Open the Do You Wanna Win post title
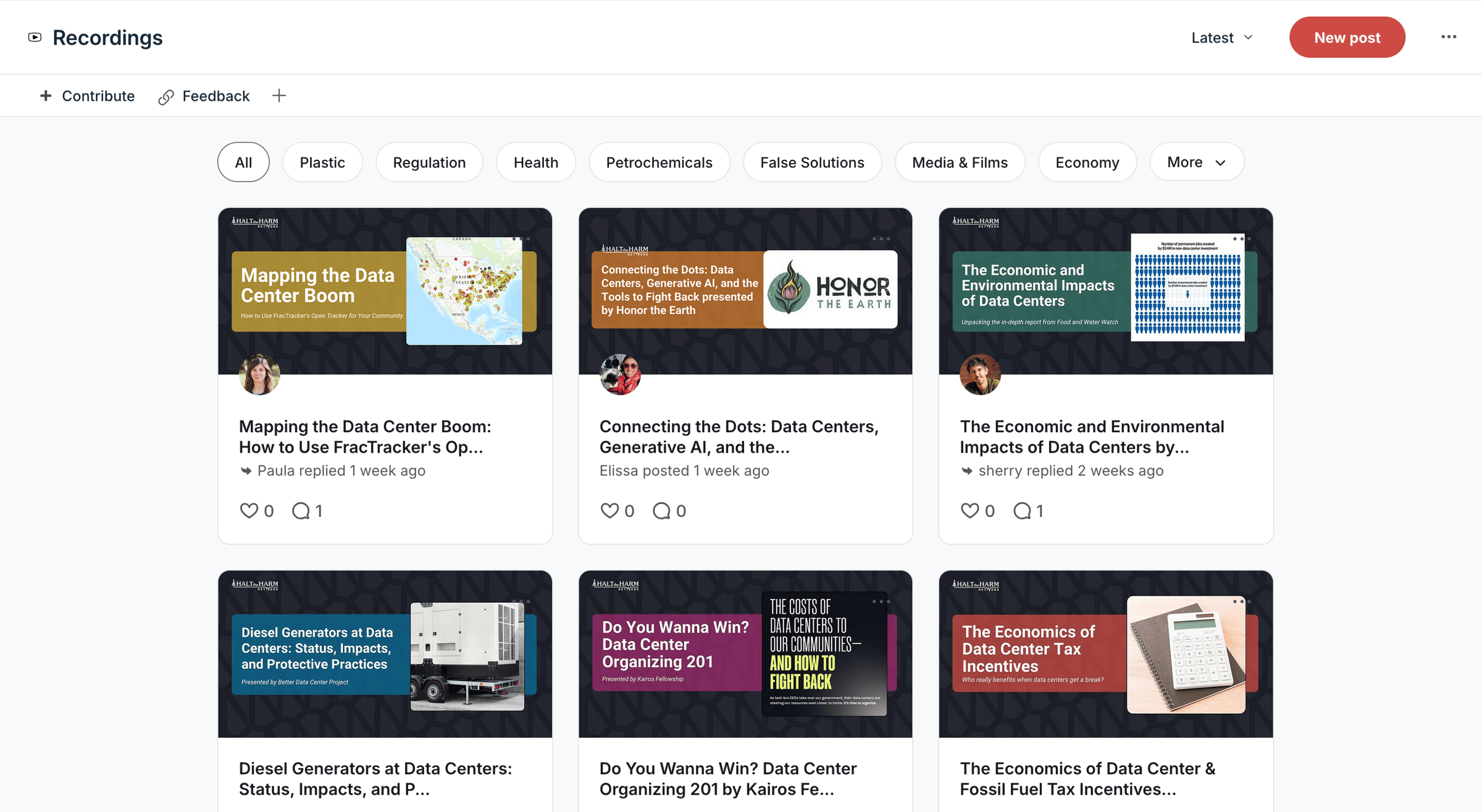Image resolution: width=1482 pixels, height=812 pixels. 728,779
